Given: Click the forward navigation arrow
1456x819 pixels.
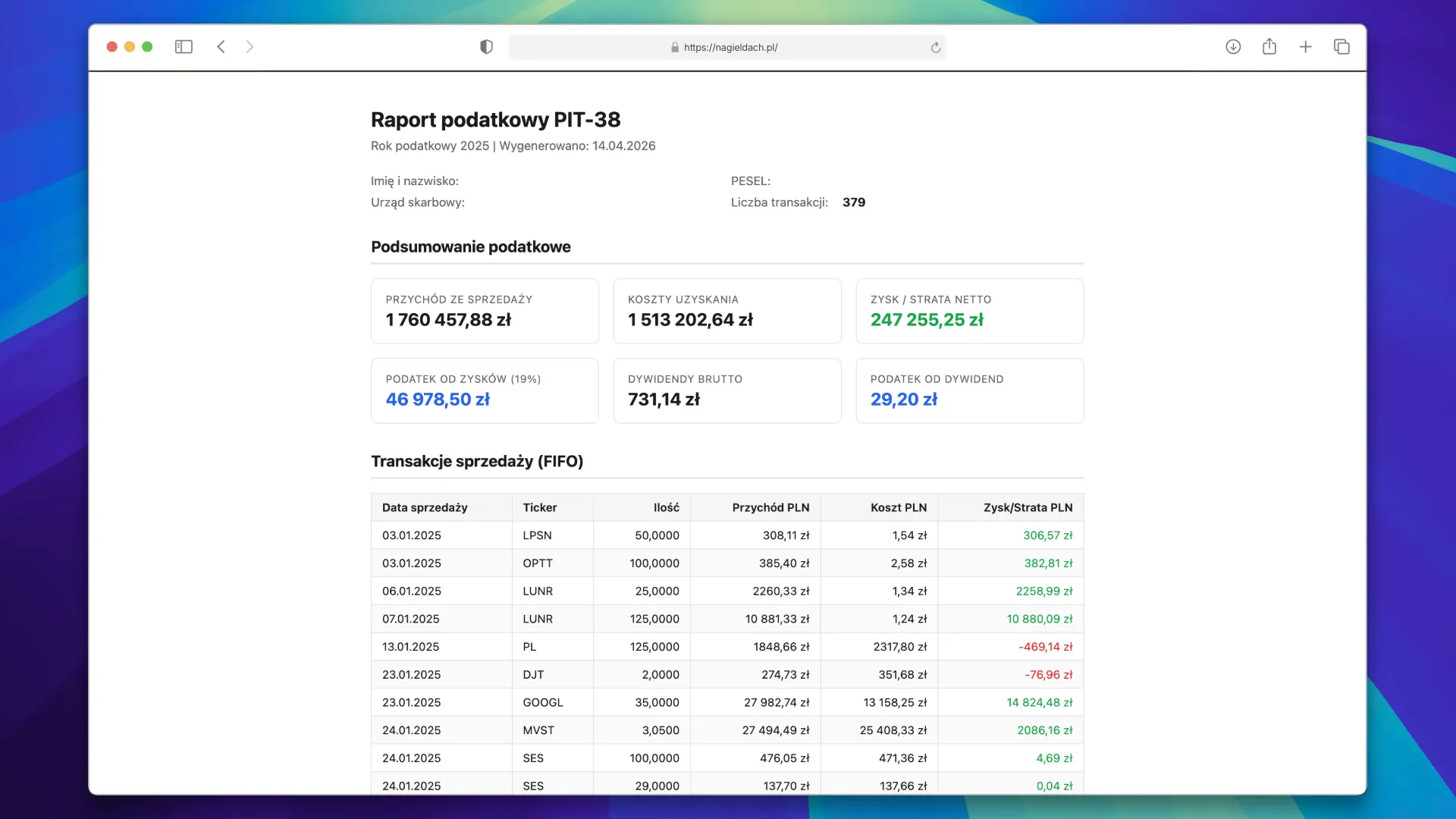Looking at the screenshot, I should [x=249, y=47].
